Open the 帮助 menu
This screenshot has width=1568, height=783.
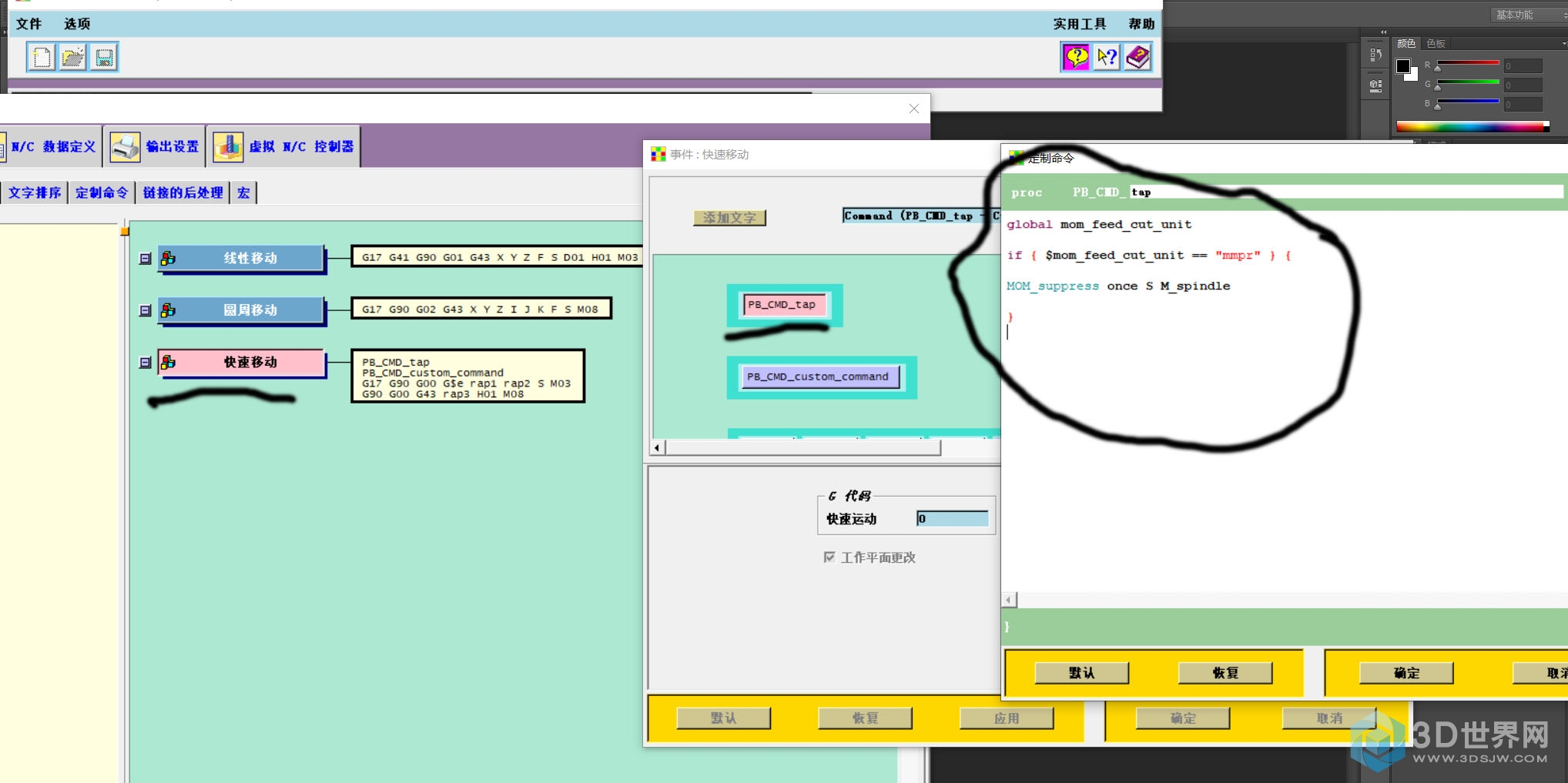click(1142, 24)
